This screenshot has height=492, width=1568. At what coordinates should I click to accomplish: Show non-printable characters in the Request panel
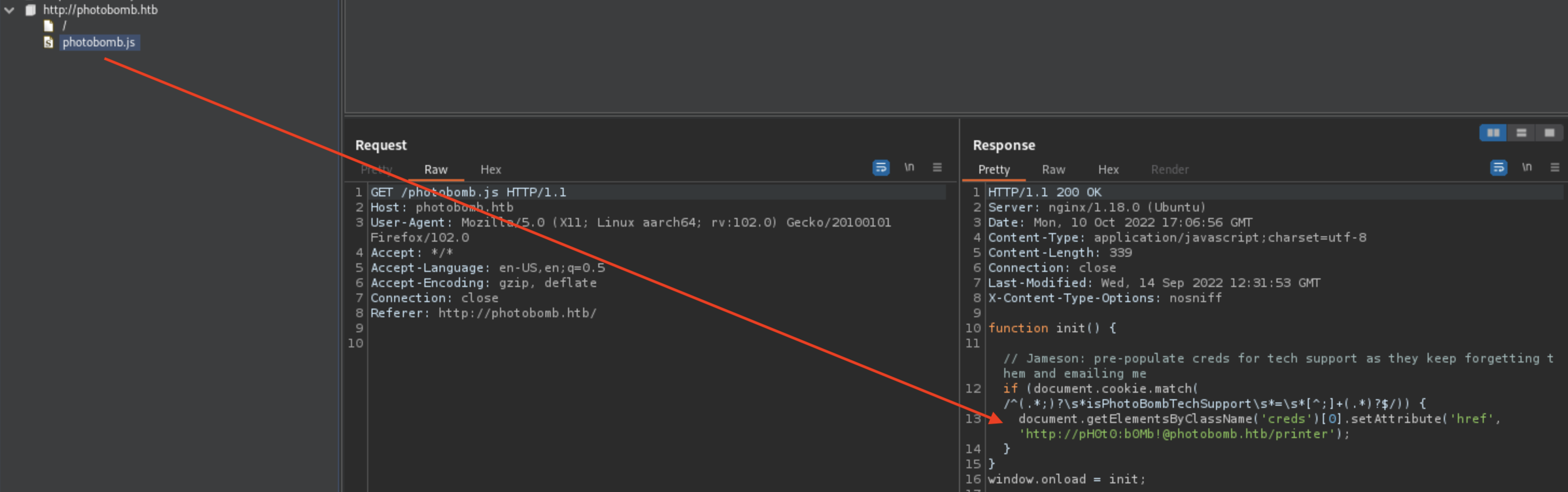coord(909,168)
